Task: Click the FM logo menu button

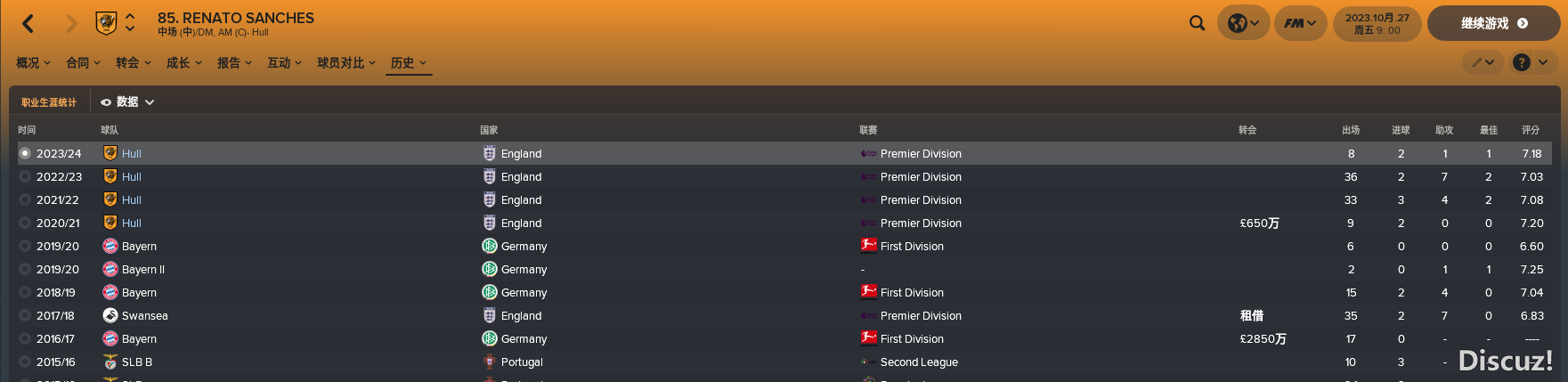Action: pyautogui.click(x=1300, y=23)
